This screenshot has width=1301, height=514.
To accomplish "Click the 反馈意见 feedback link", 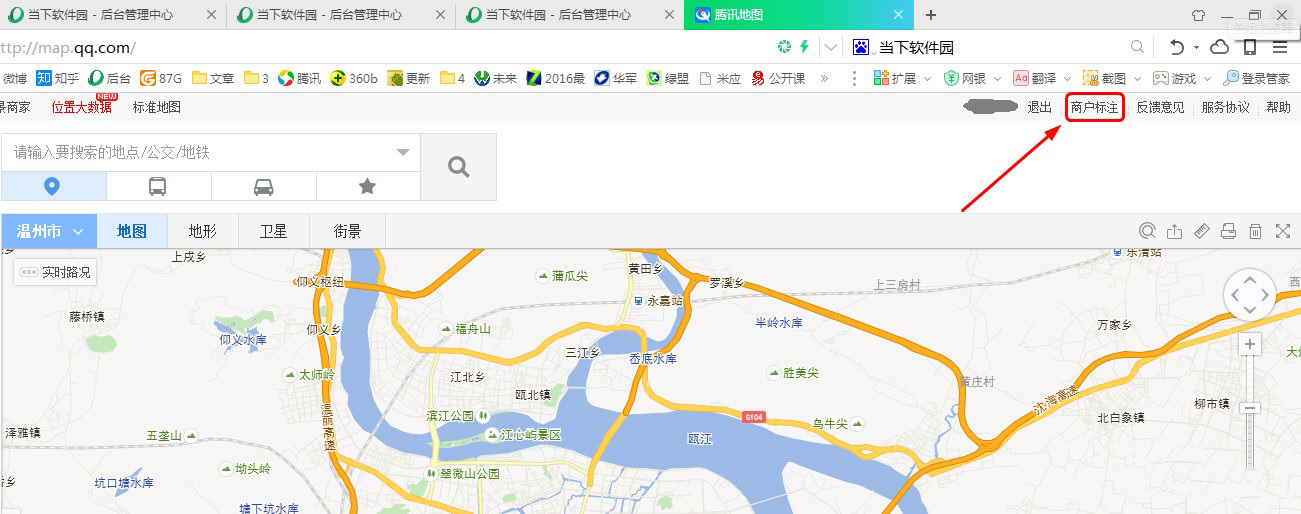I will [1160, 107].
